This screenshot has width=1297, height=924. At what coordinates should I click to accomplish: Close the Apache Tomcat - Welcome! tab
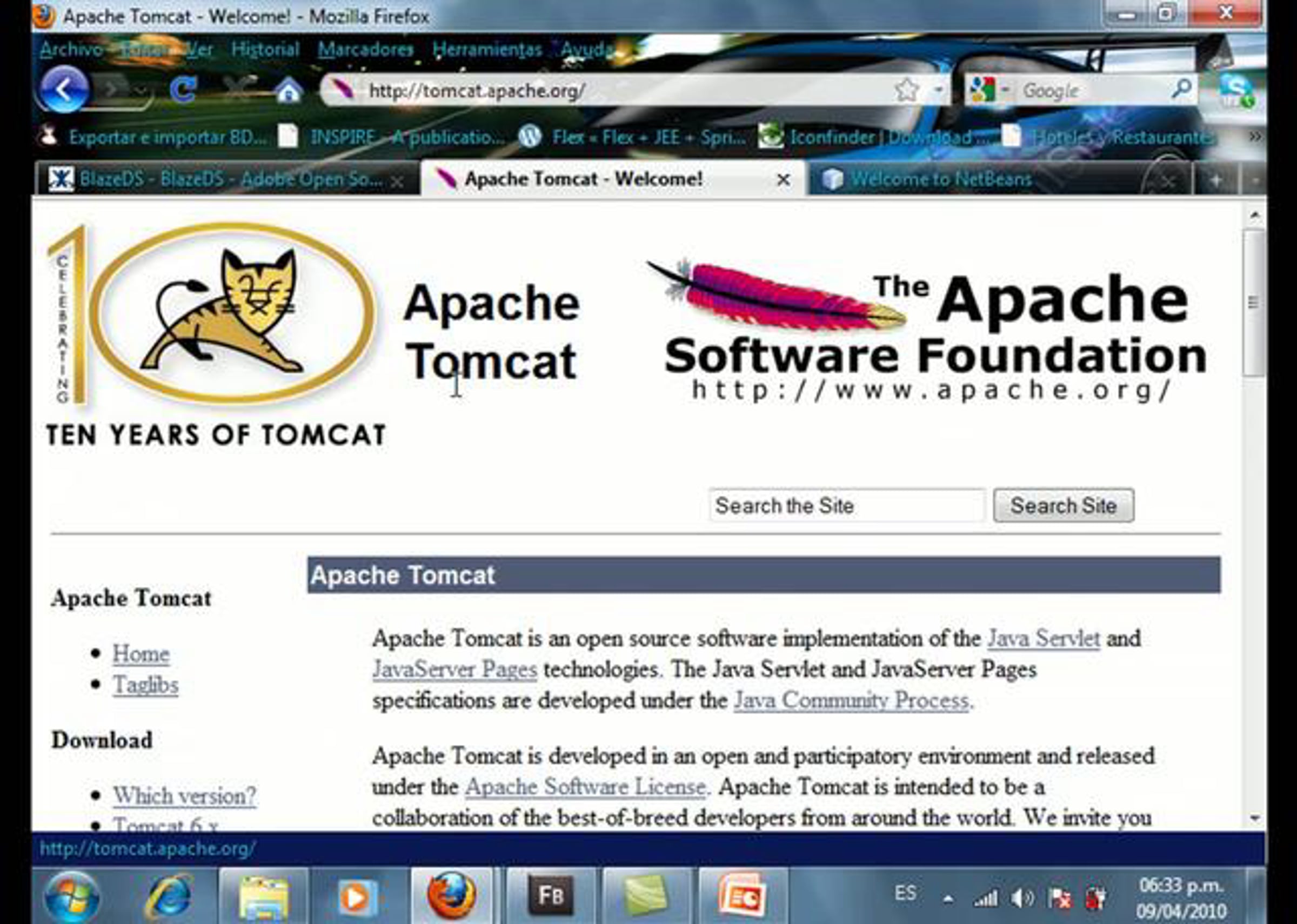[x=783, y=180]
